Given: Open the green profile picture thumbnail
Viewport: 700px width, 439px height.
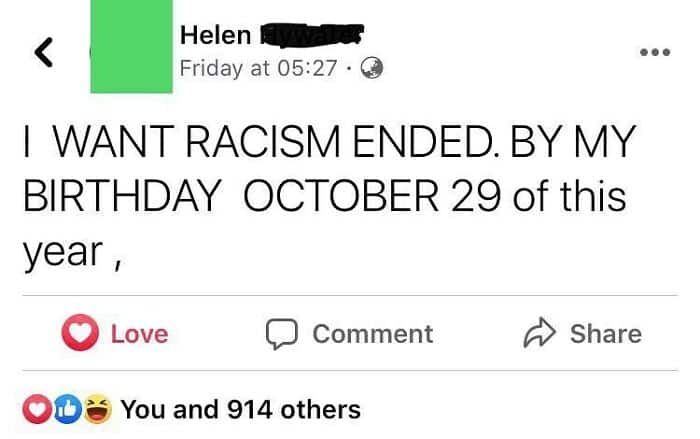Looking at the screenshot, I should point(131,46).
